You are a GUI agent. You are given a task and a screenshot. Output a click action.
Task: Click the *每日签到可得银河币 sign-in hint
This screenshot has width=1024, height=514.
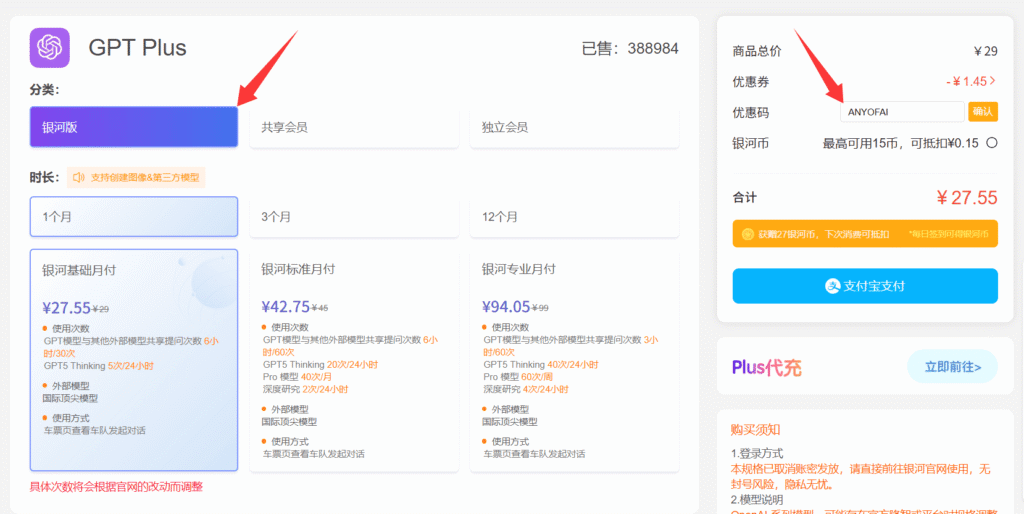[x=948, y=234]
